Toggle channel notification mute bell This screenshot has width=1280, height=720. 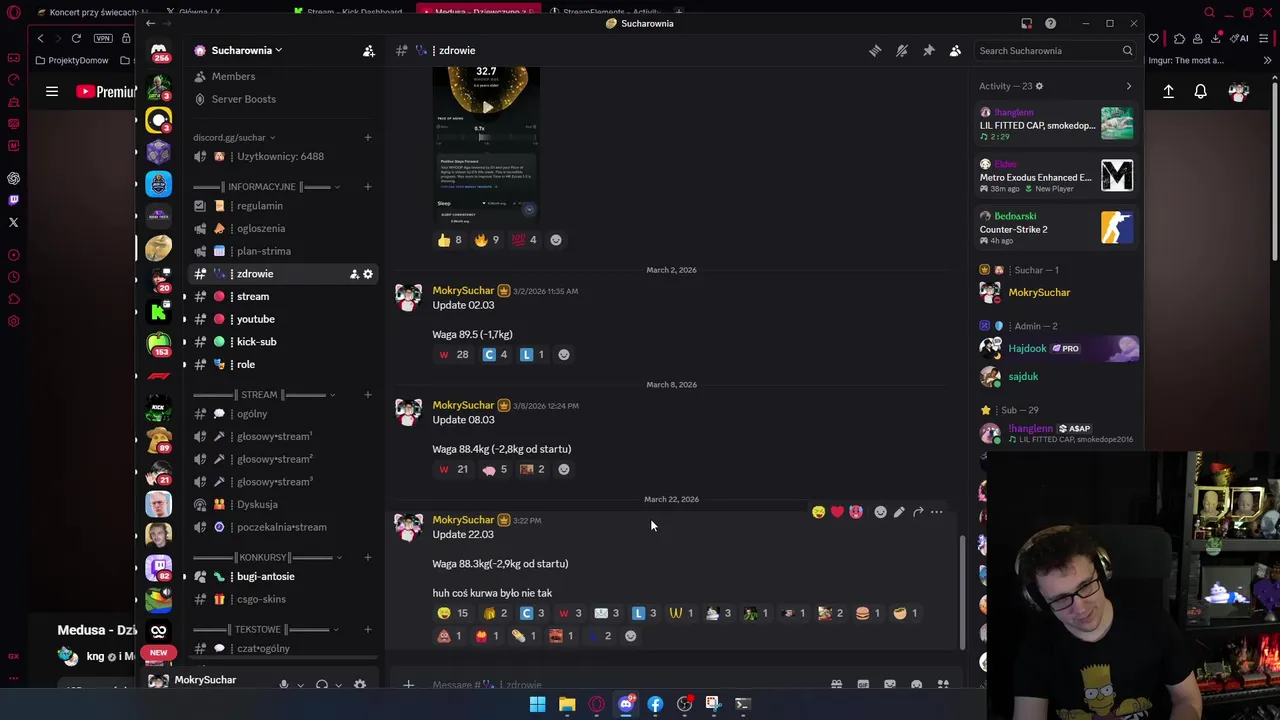pos(902,50)
